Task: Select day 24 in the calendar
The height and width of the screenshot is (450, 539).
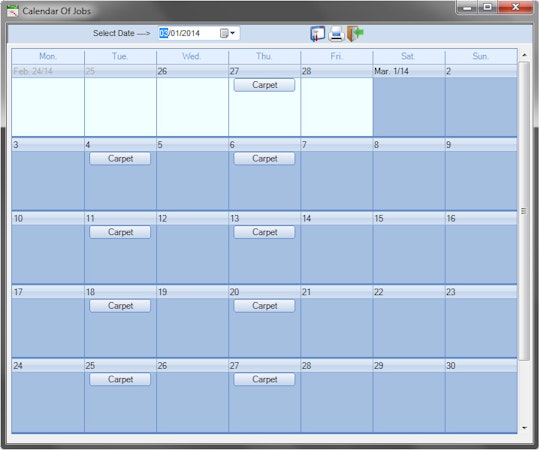Action: click(x=48, y=395)
